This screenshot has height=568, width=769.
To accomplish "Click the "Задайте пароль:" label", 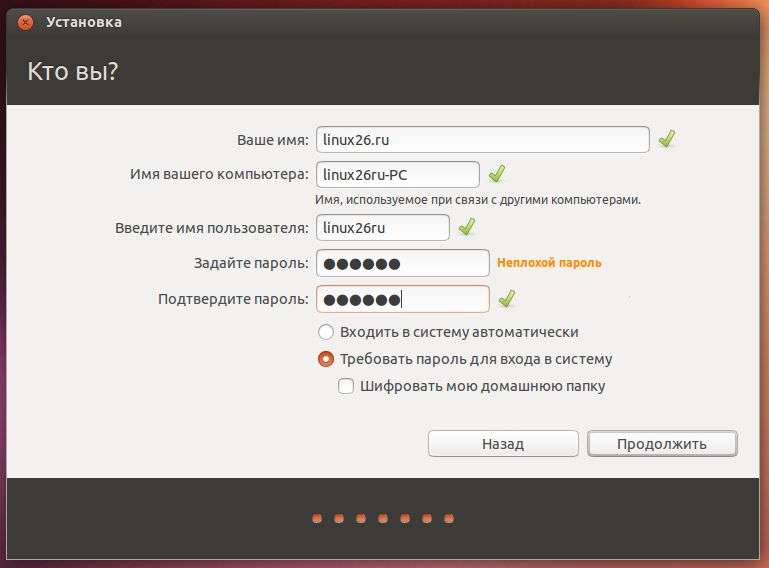I will click(251, 263).
